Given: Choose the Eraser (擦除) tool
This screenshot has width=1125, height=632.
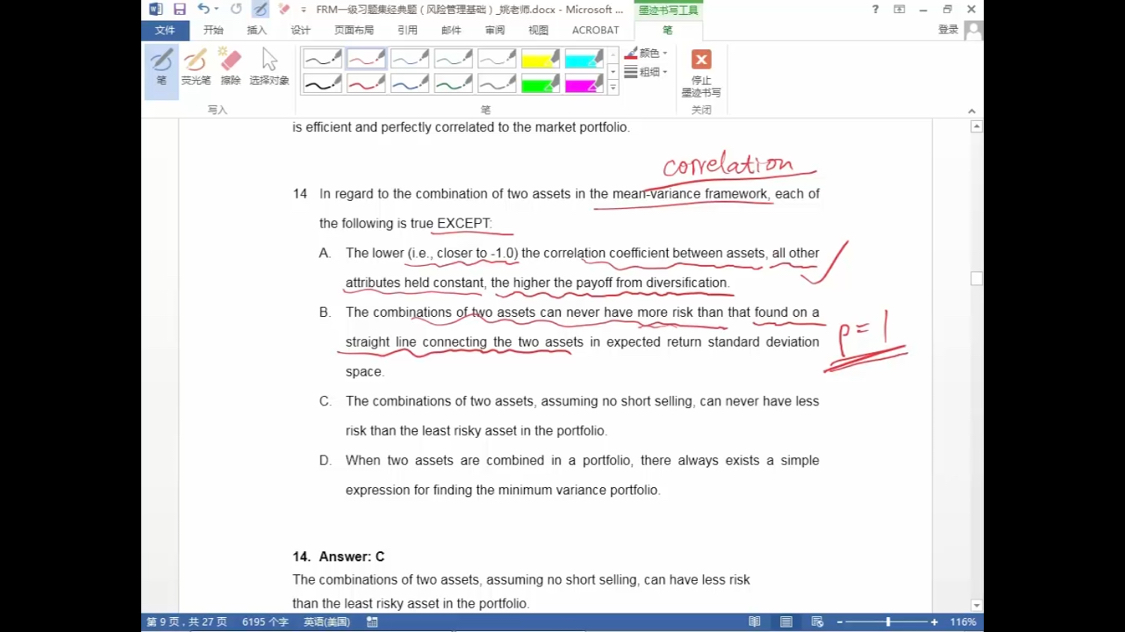Looking at the screenshot, I should tap(230, 67).
